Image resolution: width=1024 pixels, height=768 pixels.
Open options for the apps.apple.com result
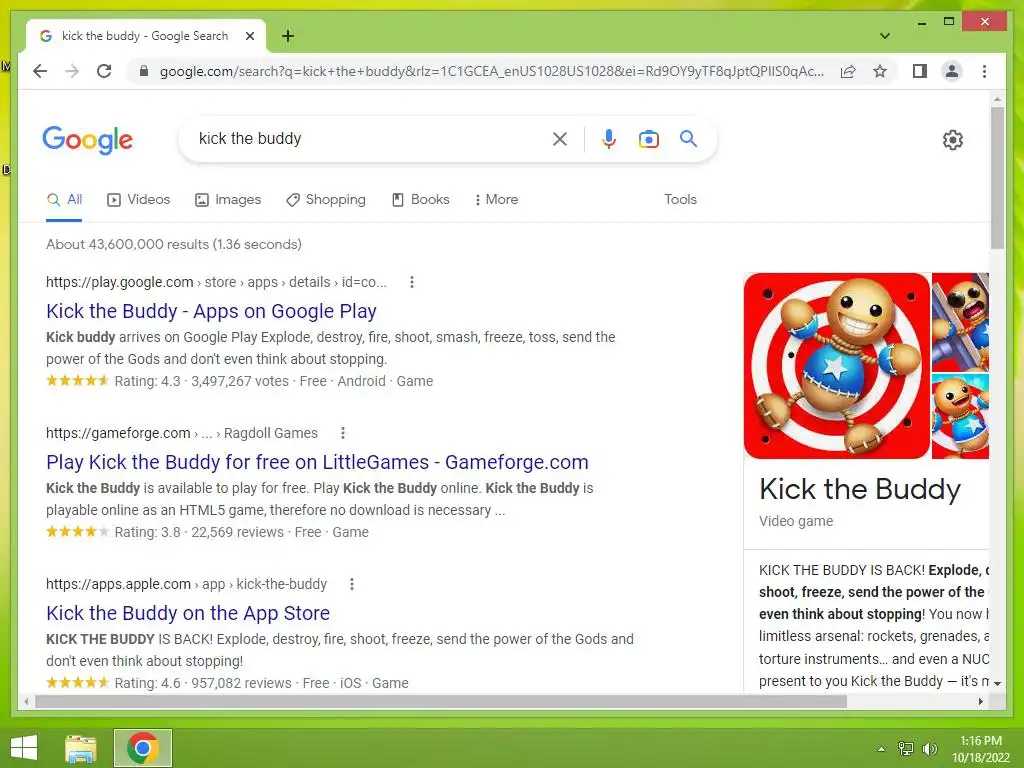352,584
